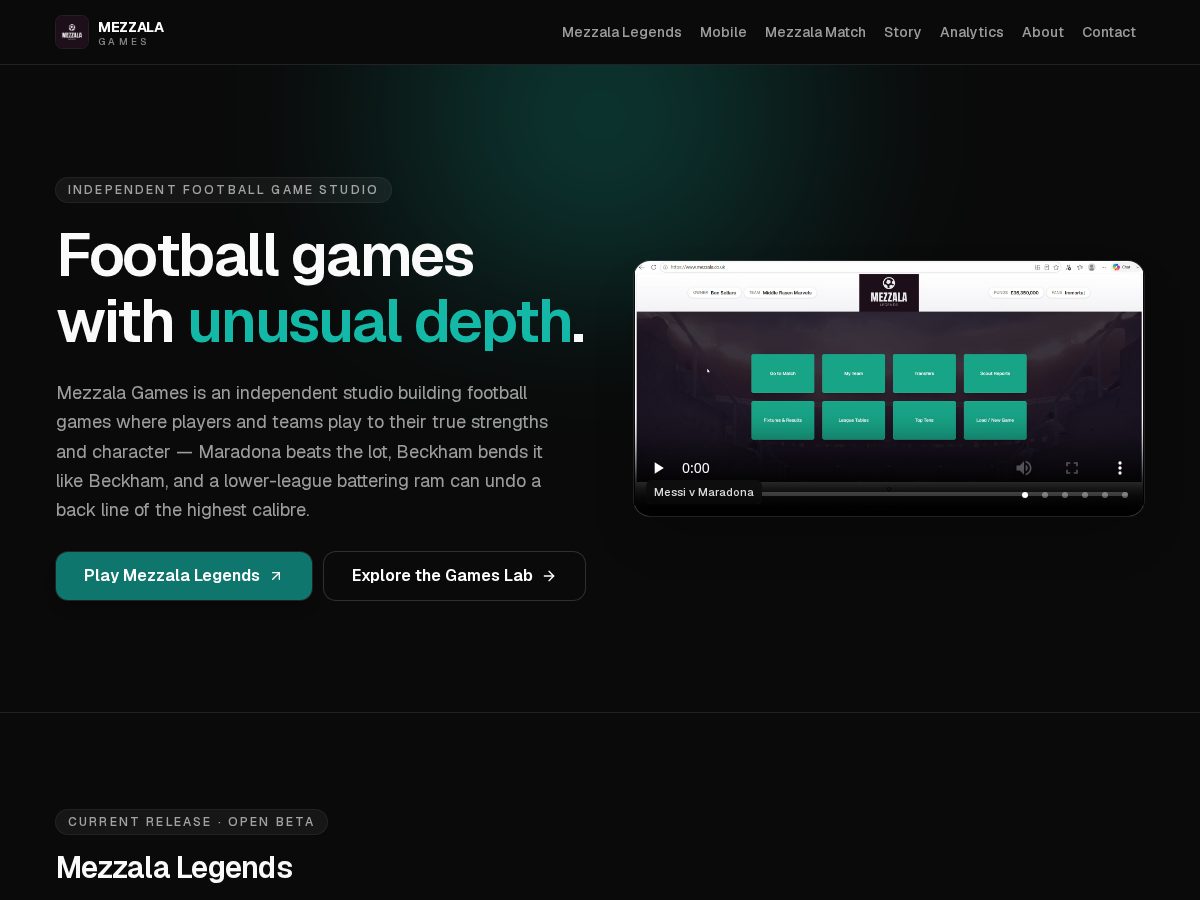
Task: Click the Play Mezzala Legends button
Action: point(184,576)
